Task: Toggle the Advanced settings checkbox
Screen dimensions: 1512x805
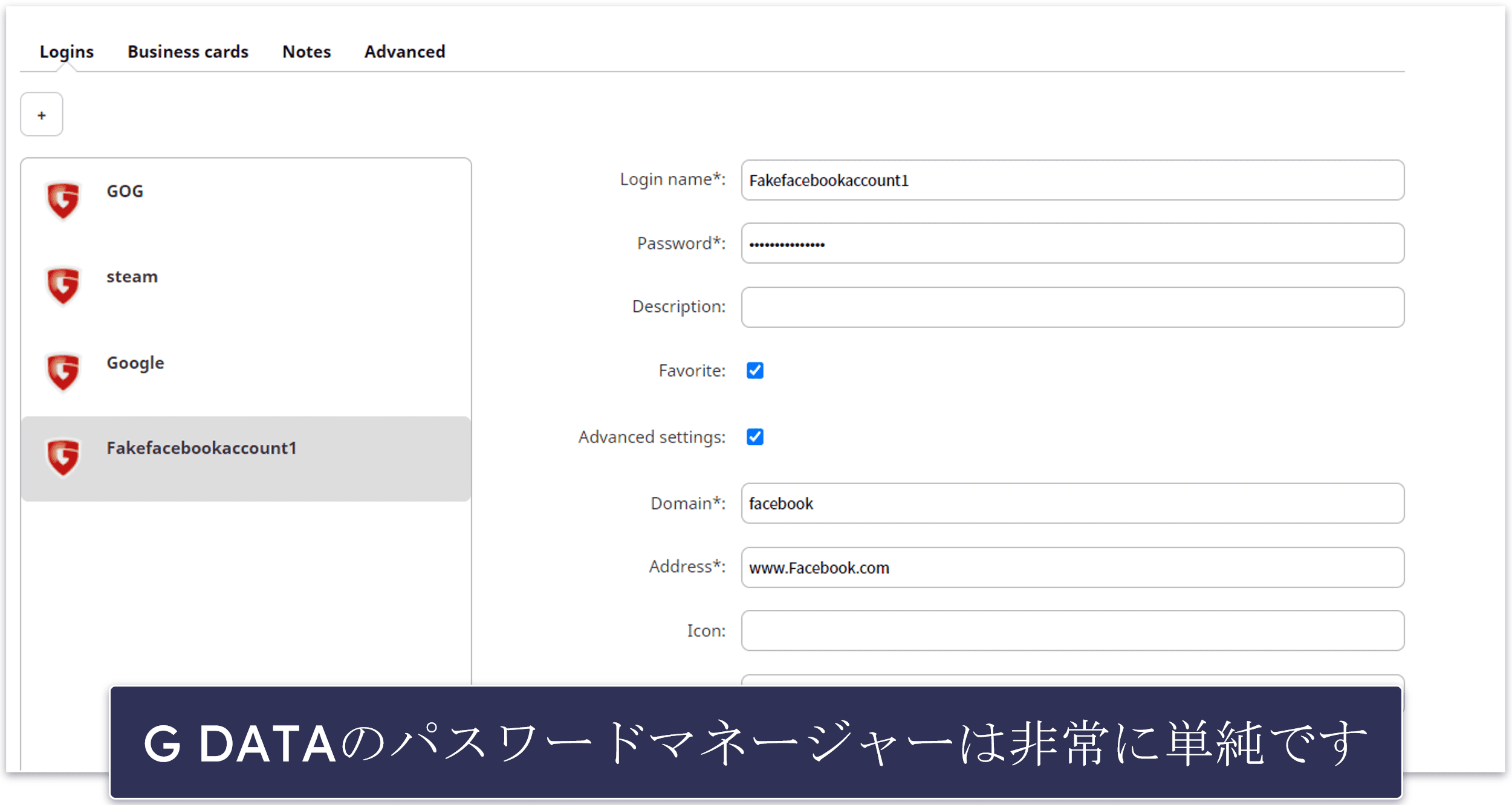Action: coord(755,437)
